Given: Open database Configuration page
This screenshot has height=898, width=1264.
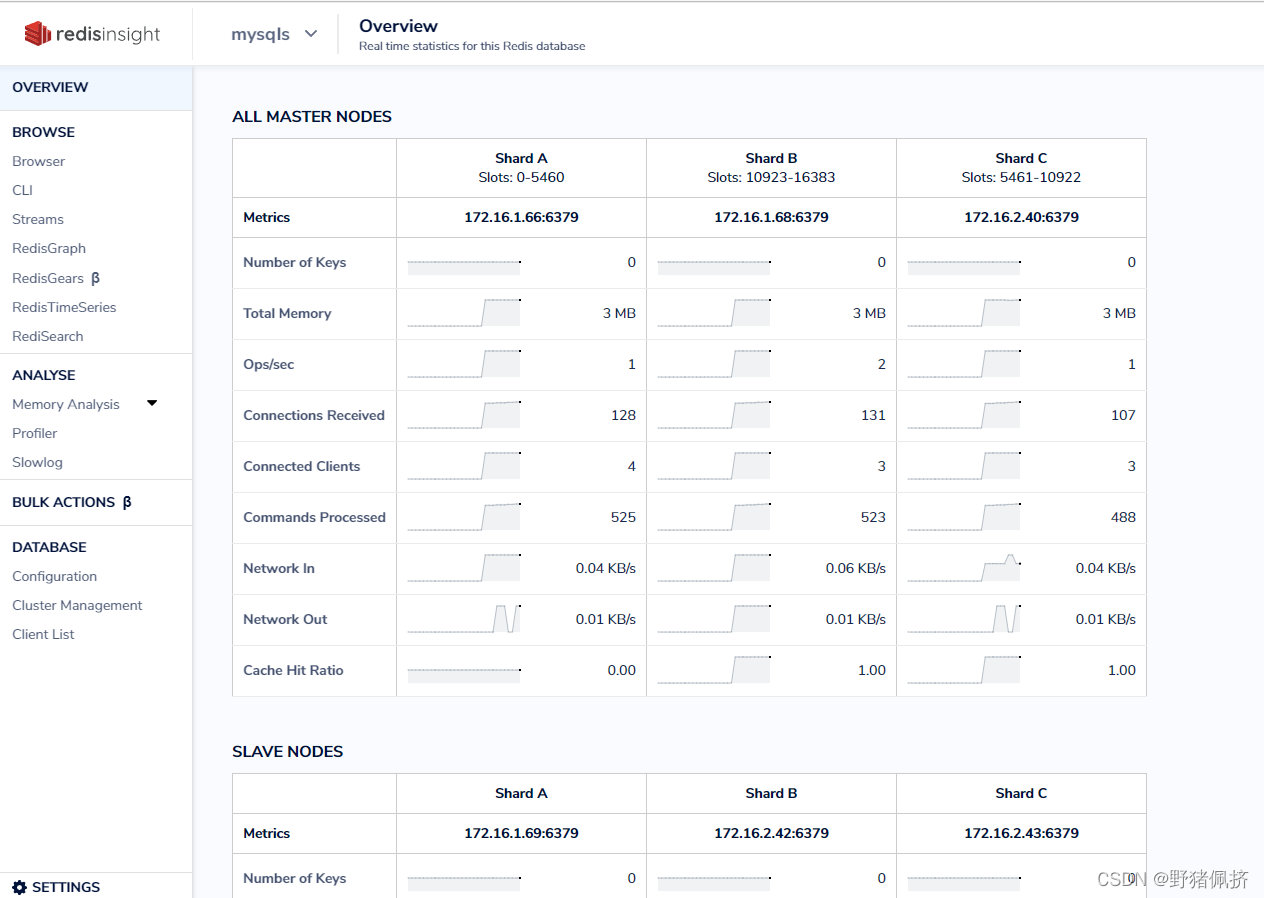Looking at the screenshot, I should point(54,576).
